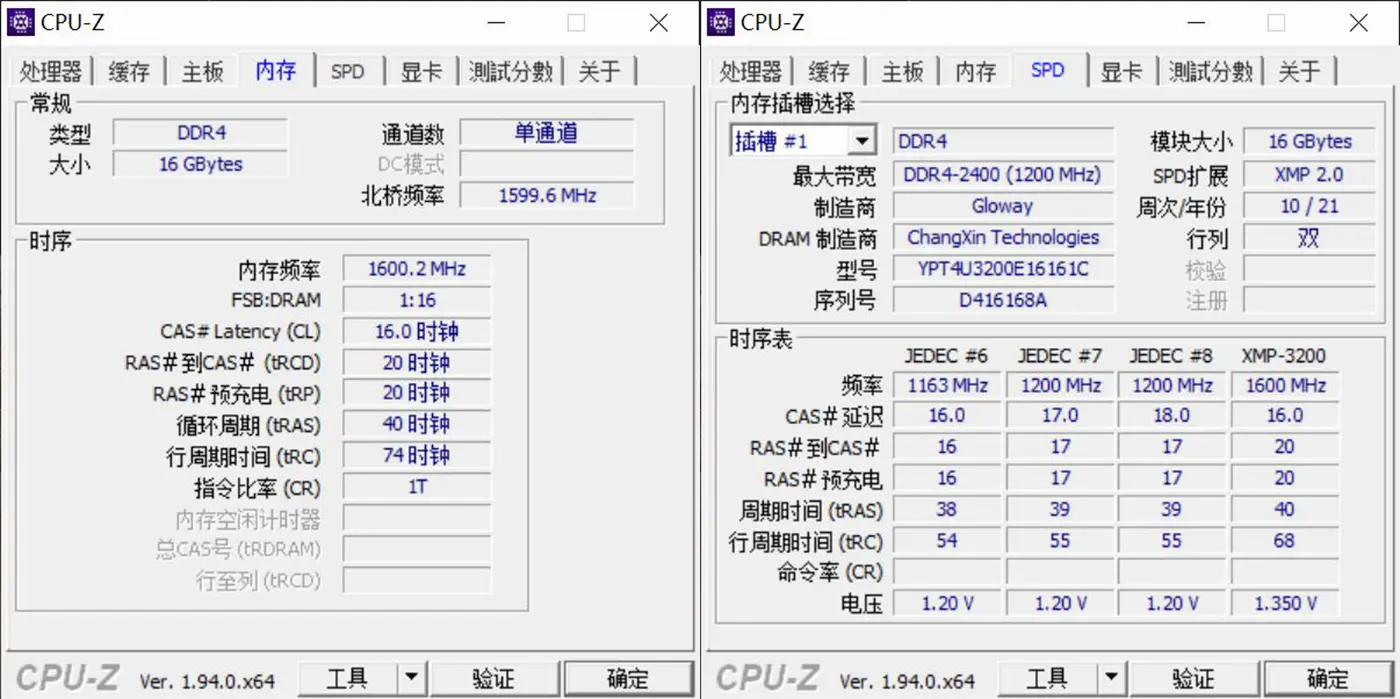Minimize the left CPU-Z window

pyautogui.click(x=497, y=22)
